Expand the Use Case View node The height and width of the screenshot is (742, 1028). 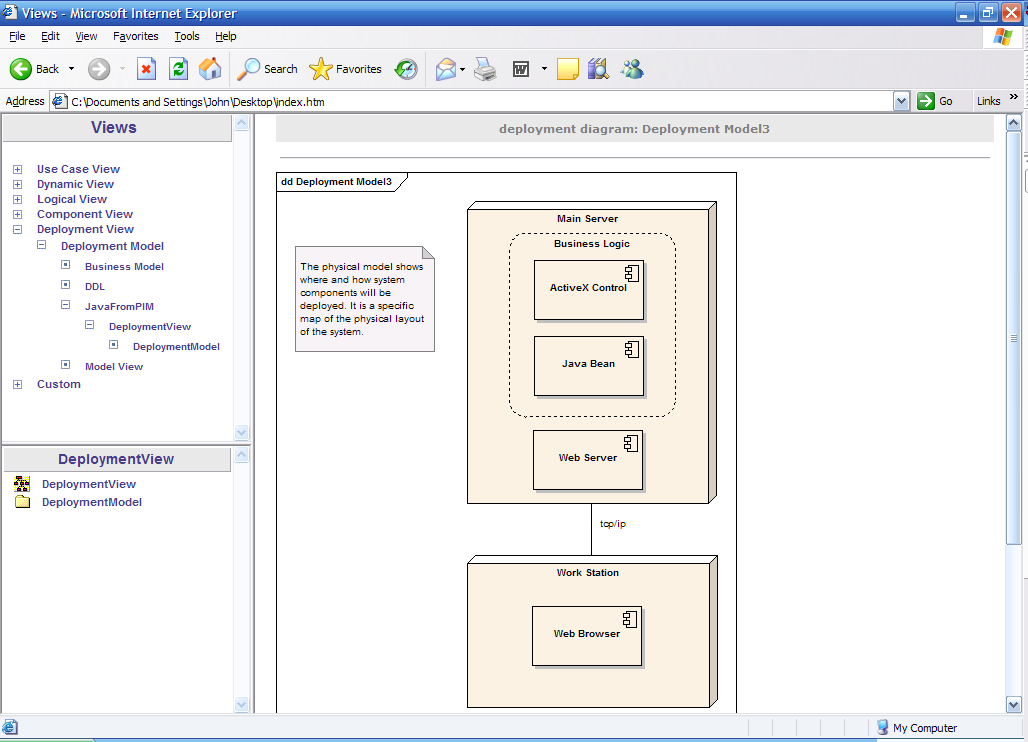point(18,169)
